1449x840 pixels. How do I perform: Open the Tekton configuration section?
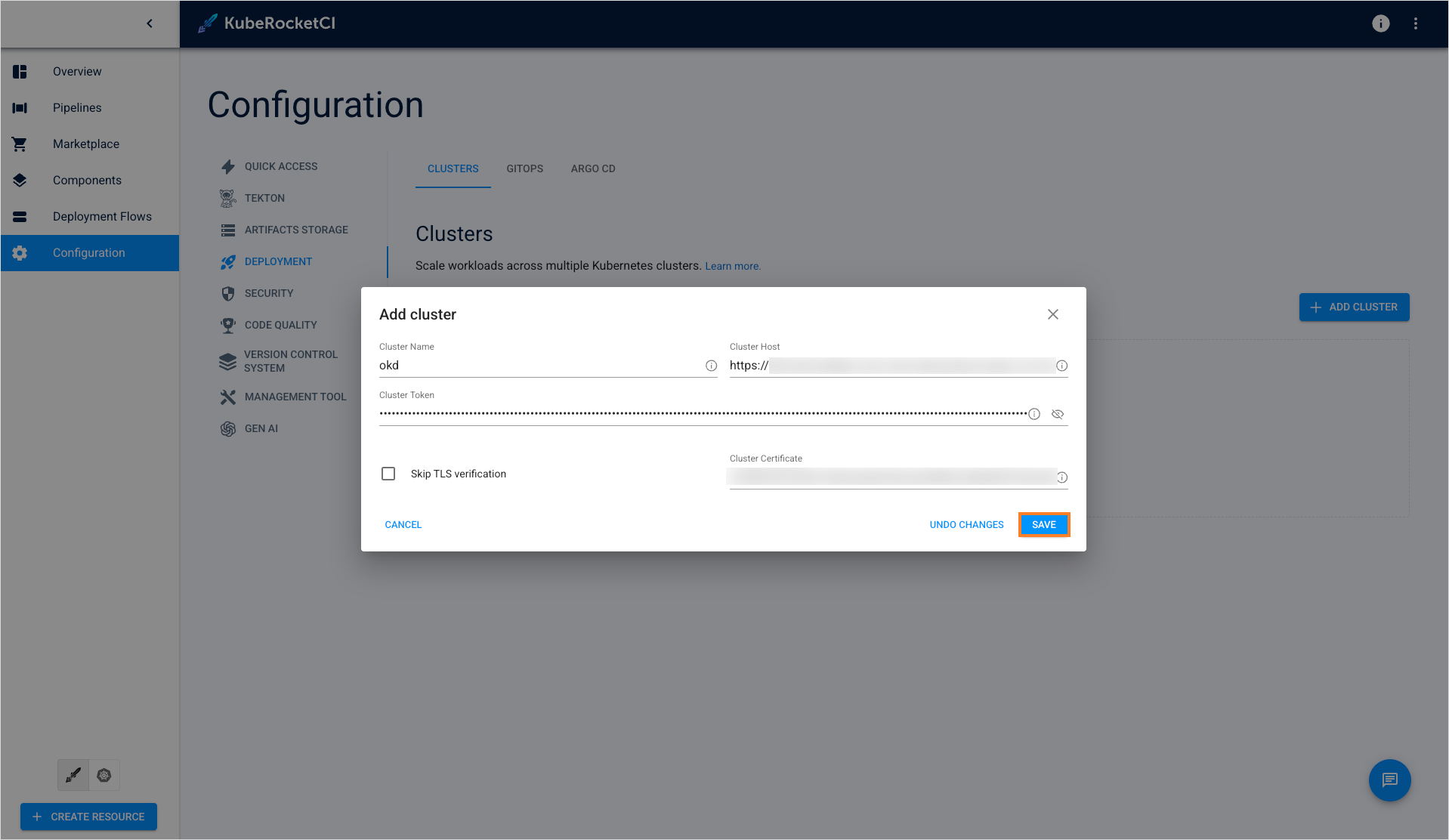tap(264, 198)
